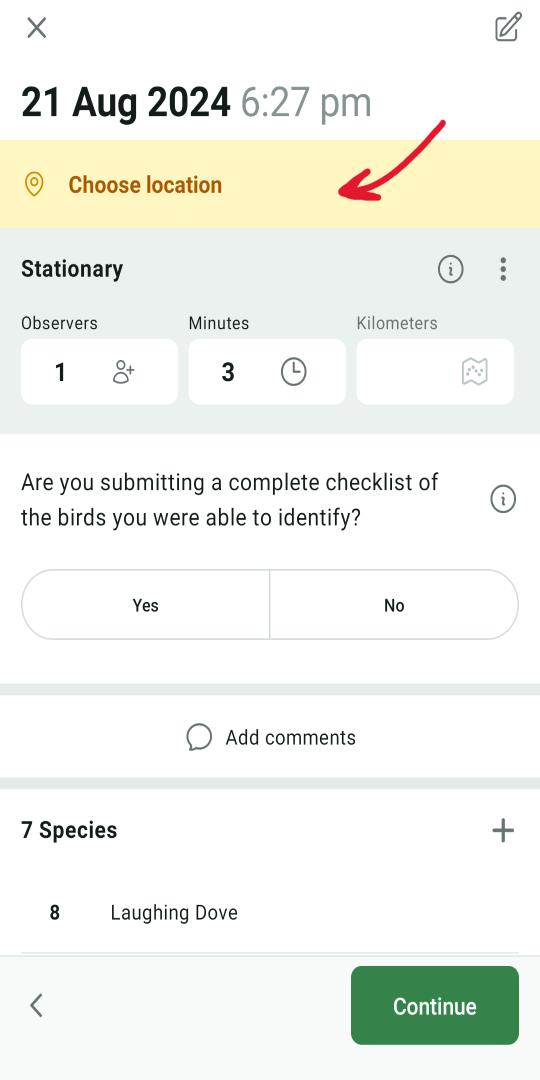Image resolution: width=540 pixels, height=1080 pixels.
Task: Open complete checklist info icon
Action: coord(503,499)
